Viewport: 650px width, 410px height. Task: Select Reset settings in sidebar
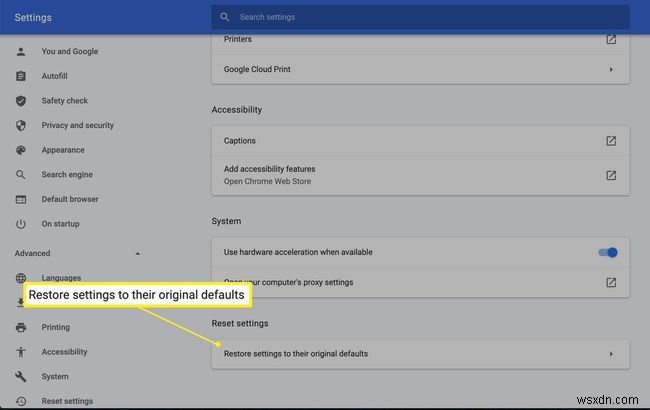coord(67,401)
